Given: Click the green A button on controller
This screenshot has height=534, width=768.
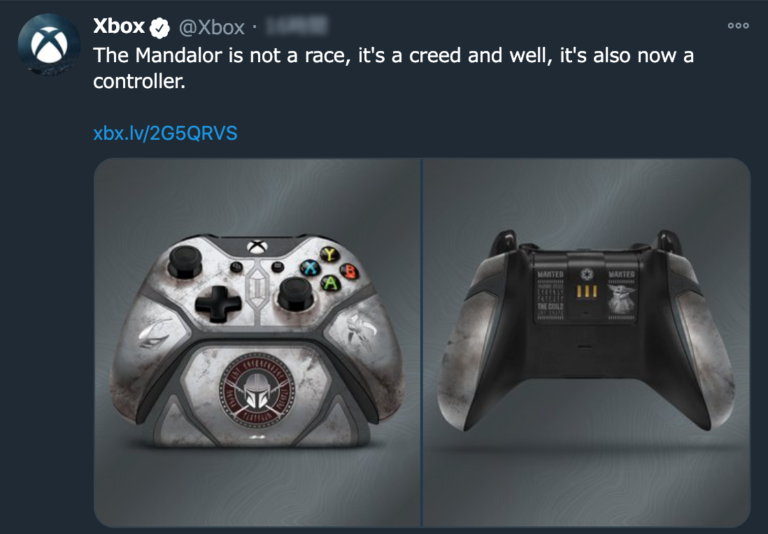Looking at the screenshot, I should [331, 283].
